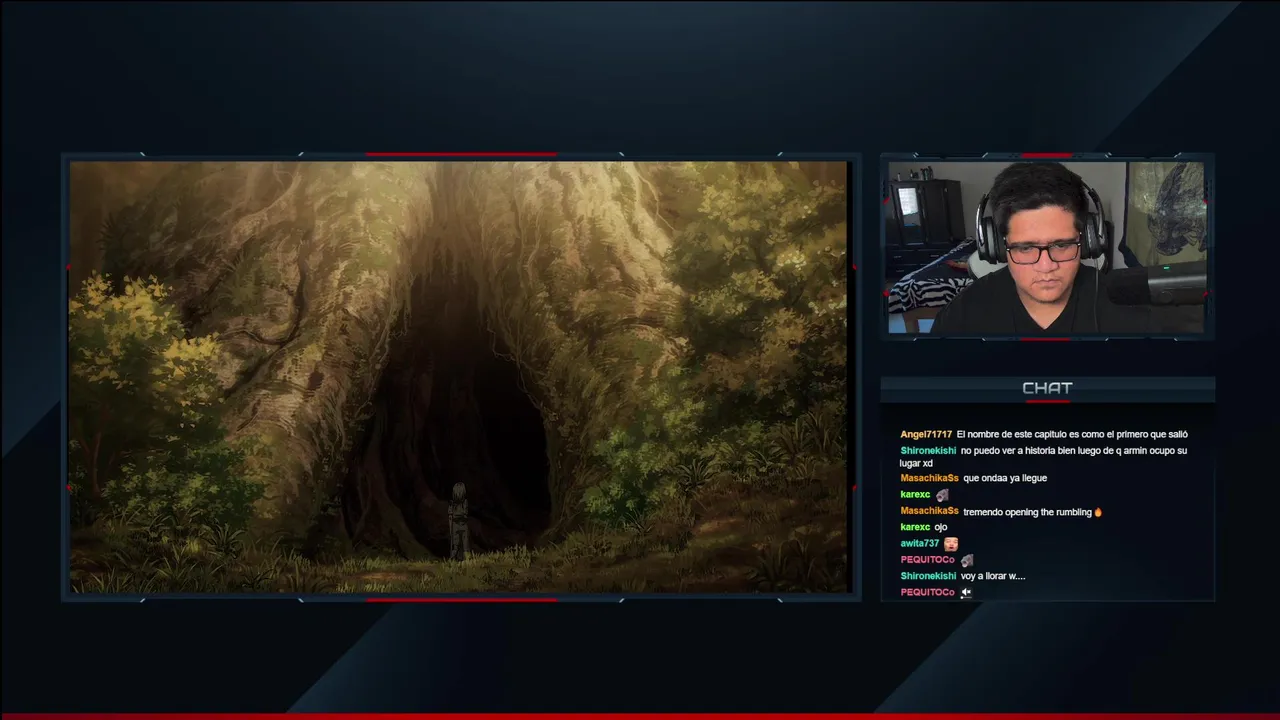Click the emote beside the upper PEQUITOCo name
The width and height of the screenshot is (1280, 720).
click(x=966, y=561)
